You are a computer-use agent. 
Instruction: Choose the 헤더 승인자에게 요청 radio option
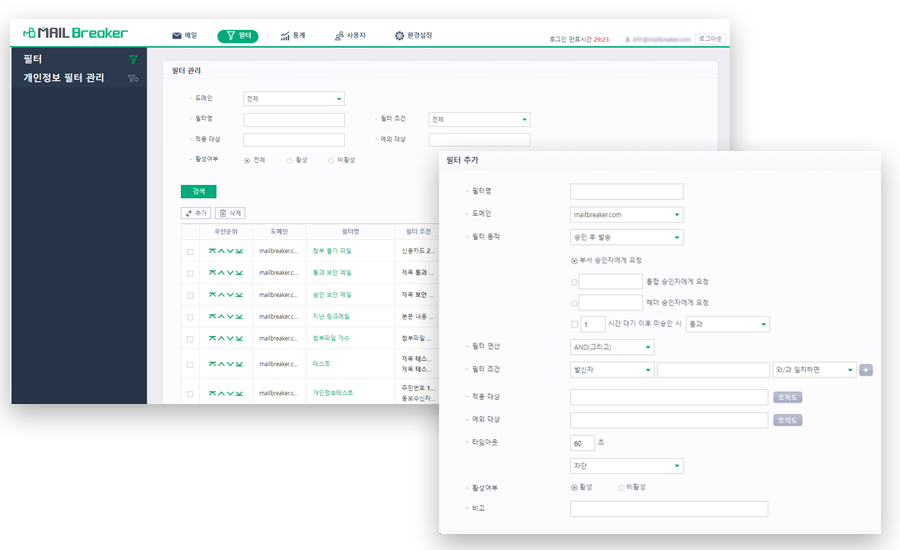click(574, 303)
